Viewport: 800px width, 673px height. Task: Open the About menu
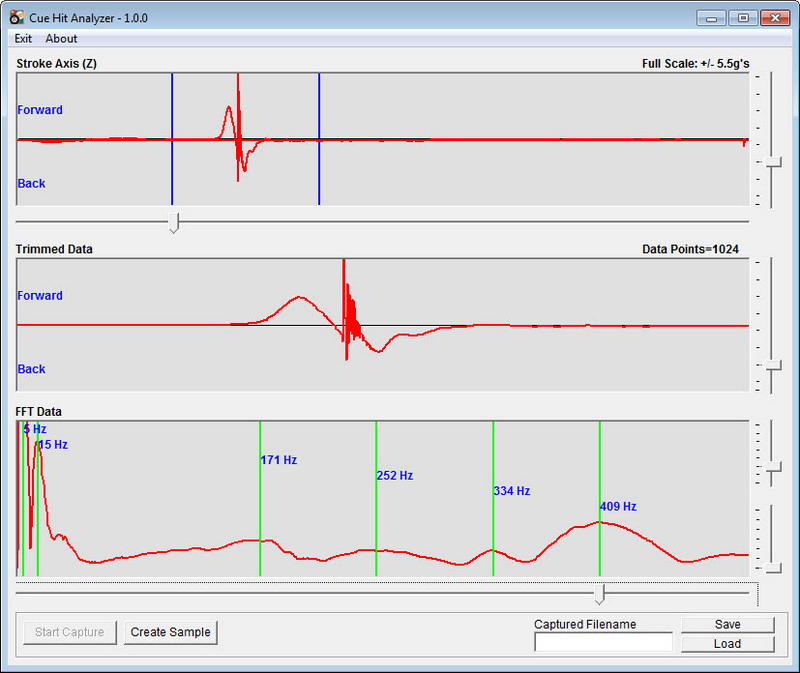(x=61, y=39)
